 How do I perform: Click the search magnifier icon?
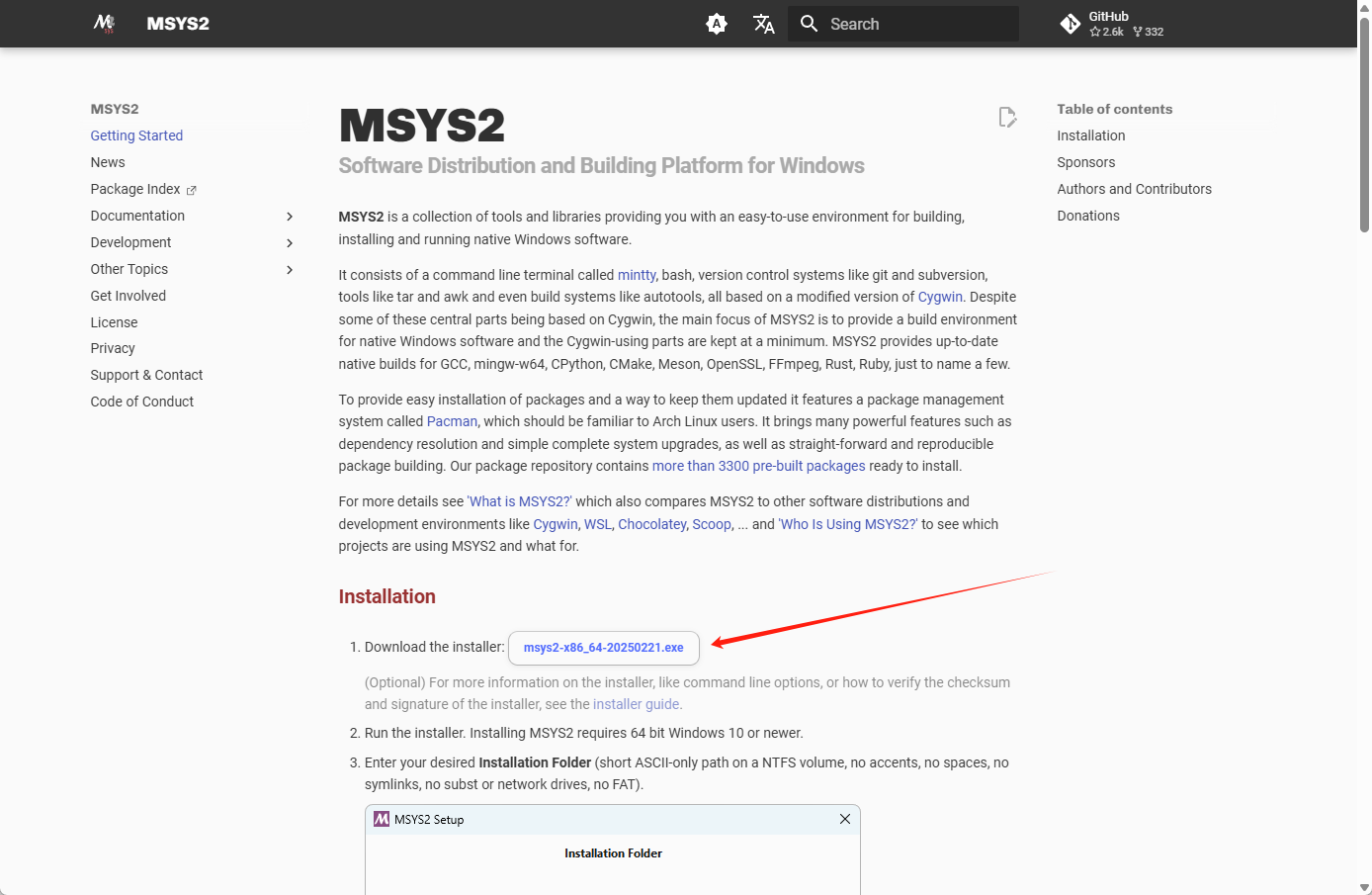pyautogui.click(x=809, y=23)
